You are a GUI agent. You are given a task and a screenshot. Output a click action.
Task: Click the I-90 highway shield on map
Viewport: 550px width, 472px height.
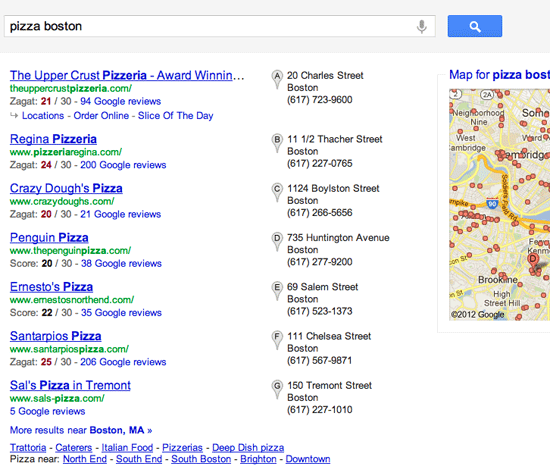[492, 204]
